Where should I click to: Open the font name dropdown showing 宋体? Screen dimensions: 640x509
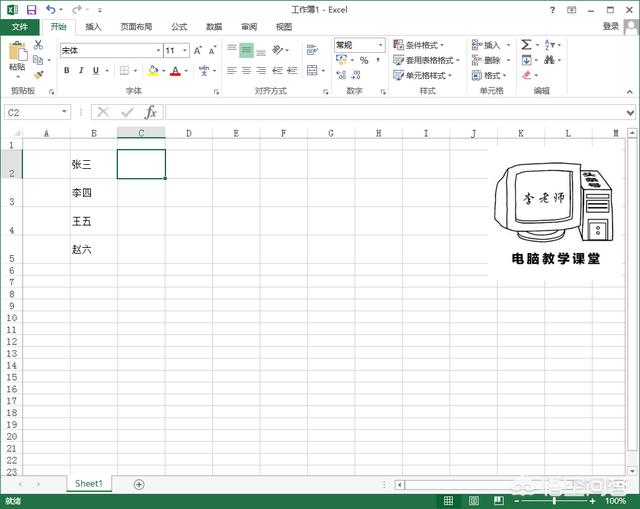coord(158,50)
